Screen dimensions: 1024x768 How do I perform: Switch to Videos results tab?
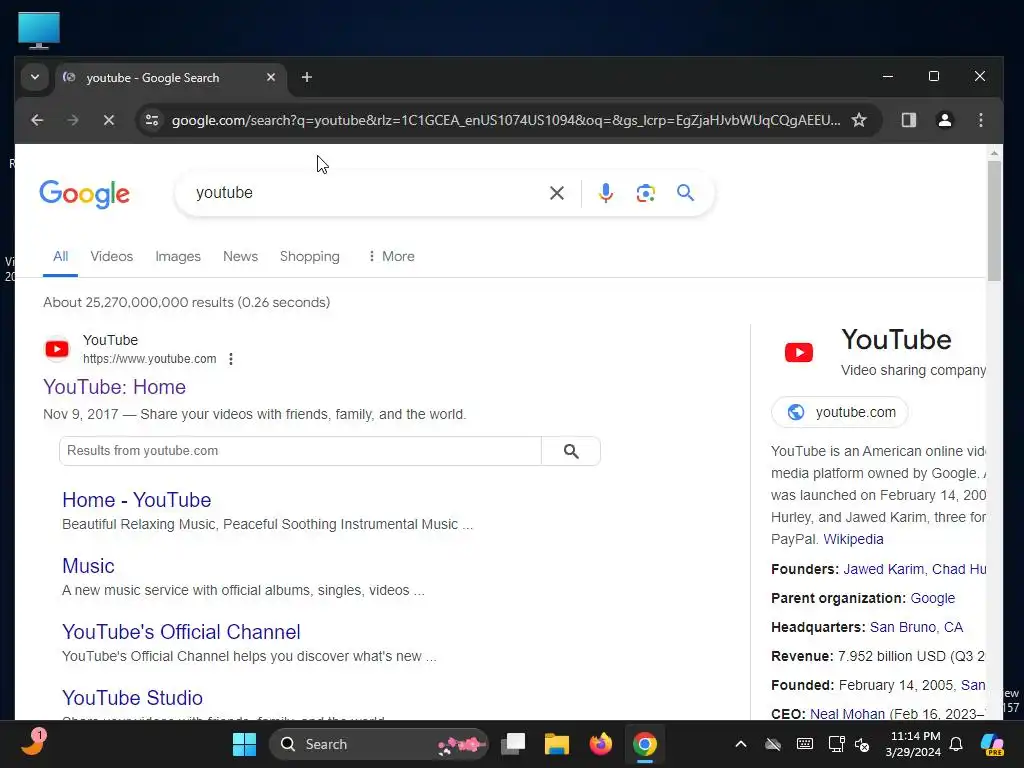coord(112,257)
